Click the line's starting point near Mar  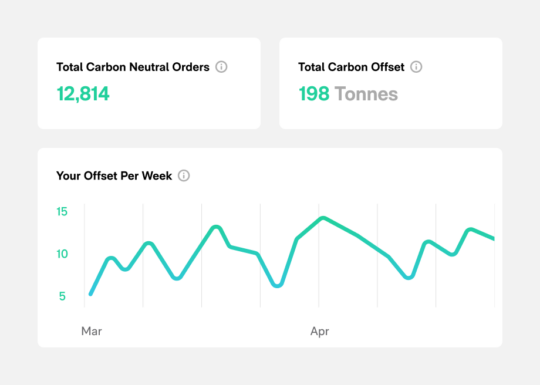[x=91, y=294]
